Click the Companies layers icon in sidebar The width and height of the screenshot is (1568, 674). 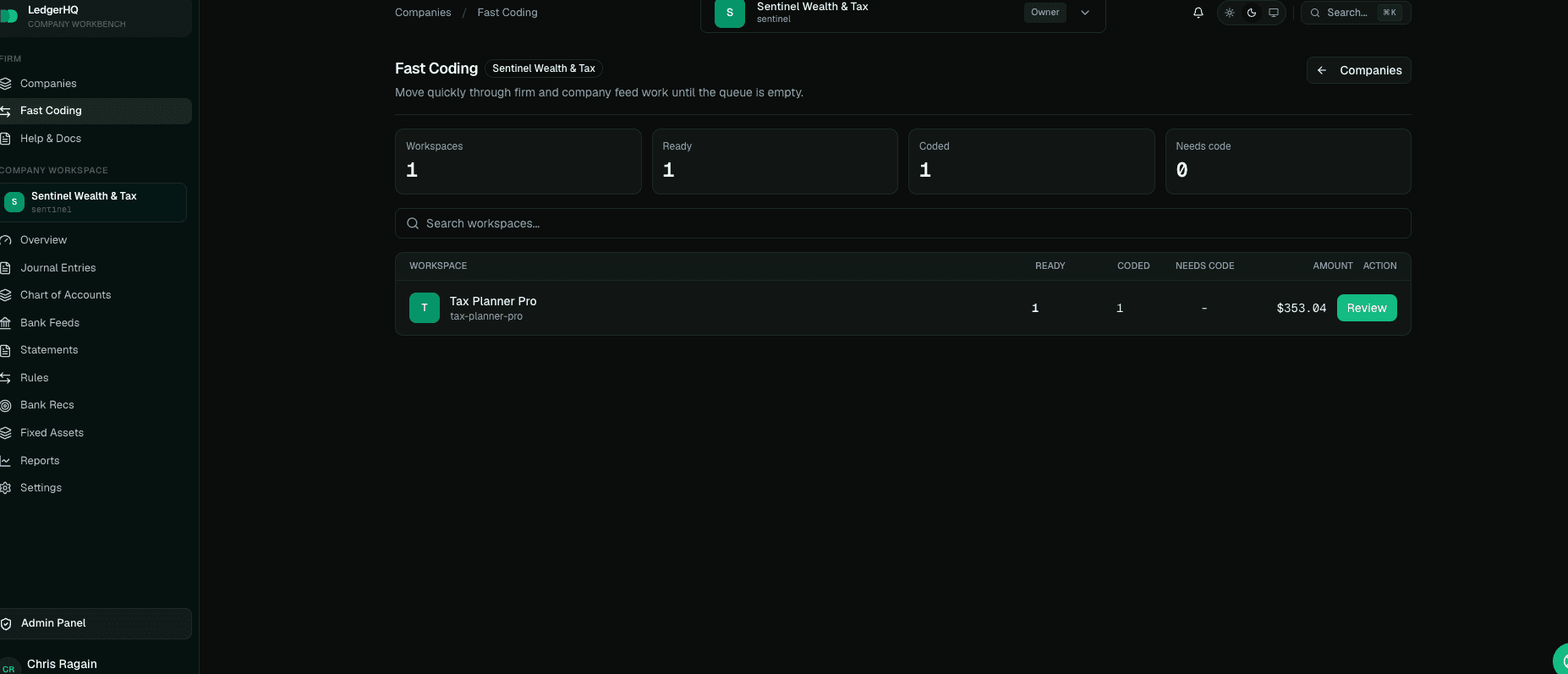(5, 84)
